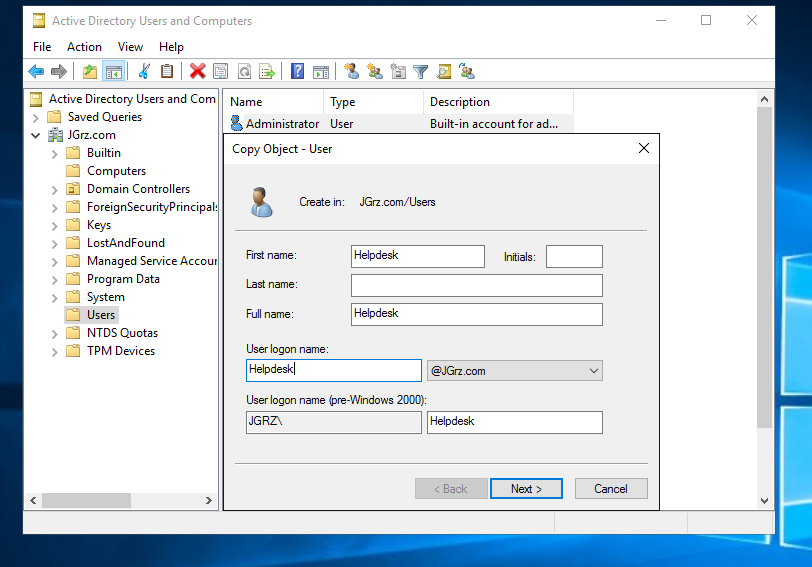
Task: Open the File menu
Action: coord(42,47)
